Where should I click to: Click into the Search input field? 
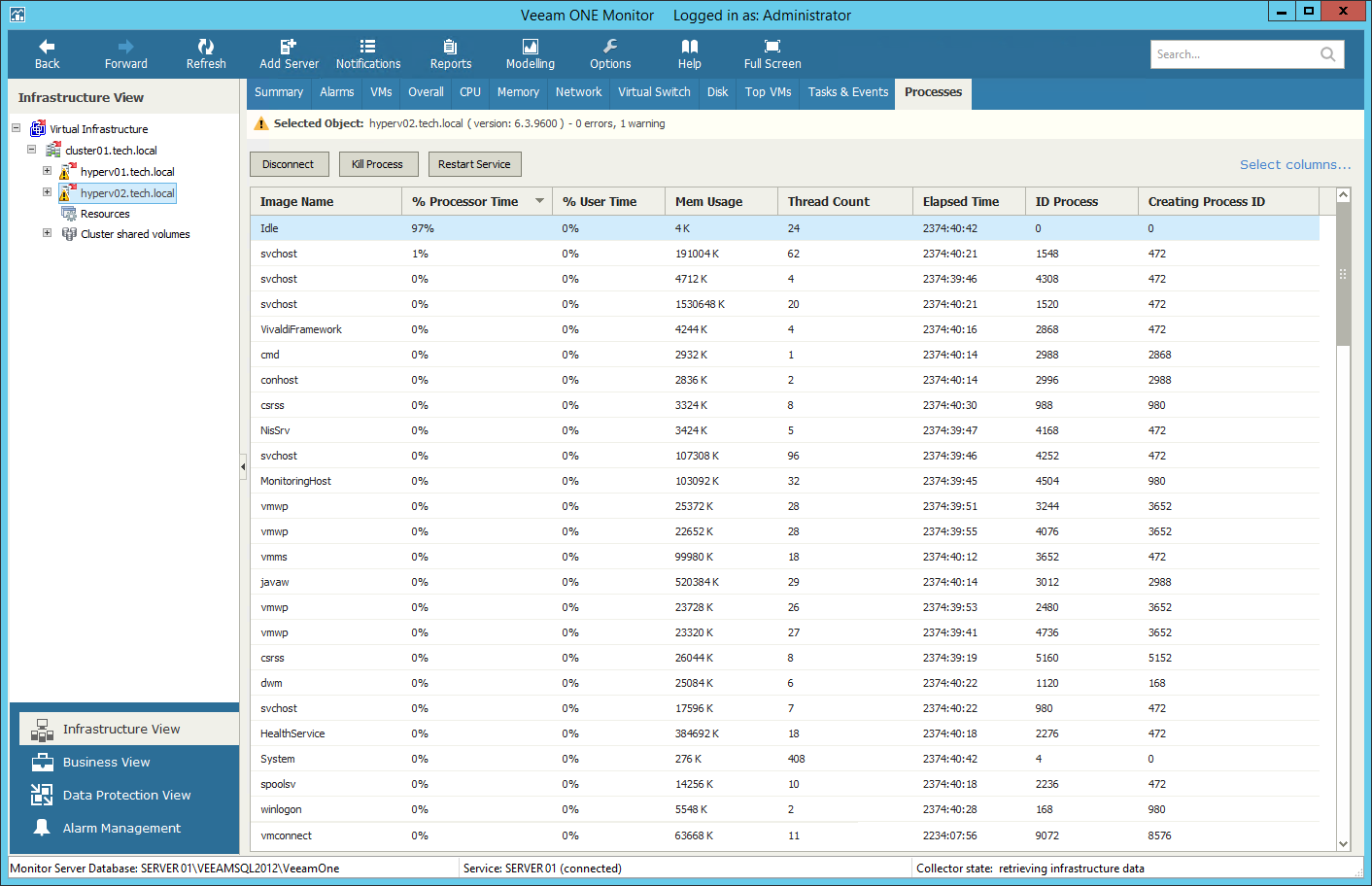(1232, 54)
